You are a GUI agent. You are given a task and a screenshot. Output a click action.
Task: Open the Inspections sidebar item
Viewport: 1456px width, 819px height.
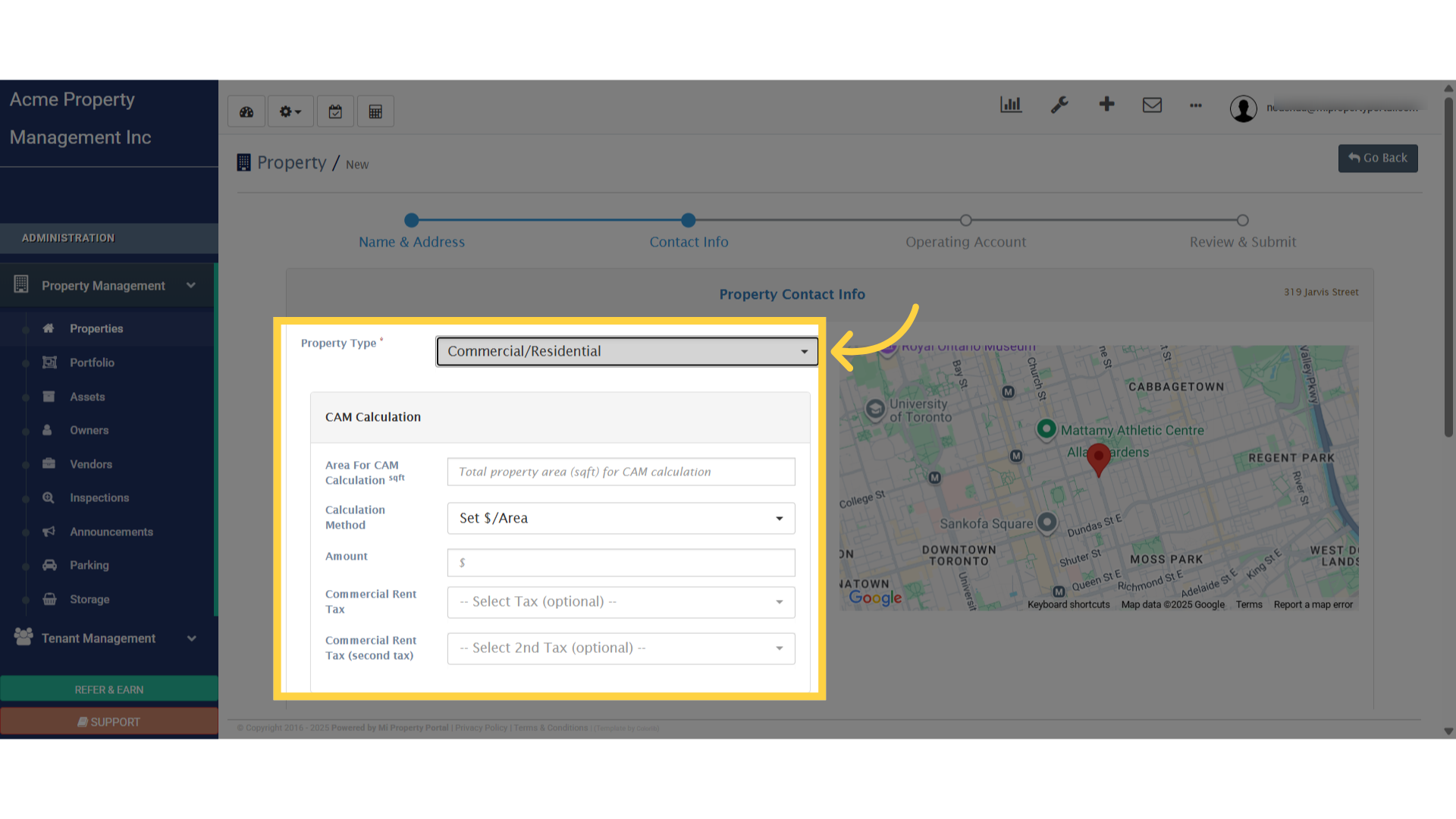[99, 497]
